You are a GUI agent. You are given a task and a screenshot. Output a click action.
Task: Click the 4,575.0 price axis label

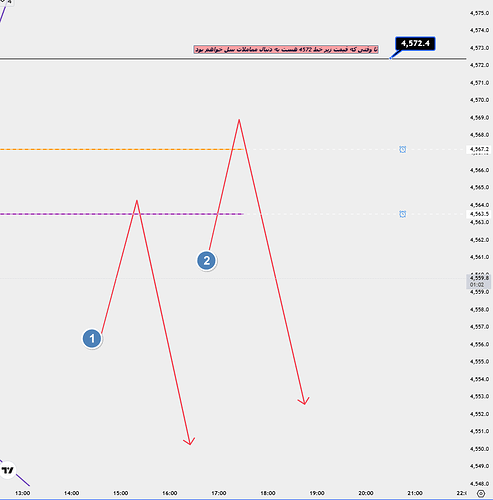coord(479,13)
